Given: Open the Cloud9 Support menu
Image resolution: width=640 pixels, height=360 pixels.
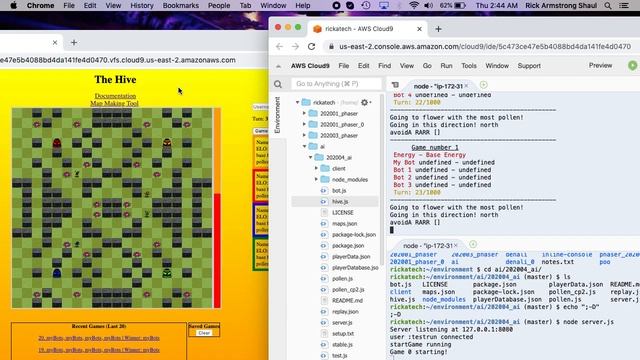Looking at the screenshot, I should point(529,66).
